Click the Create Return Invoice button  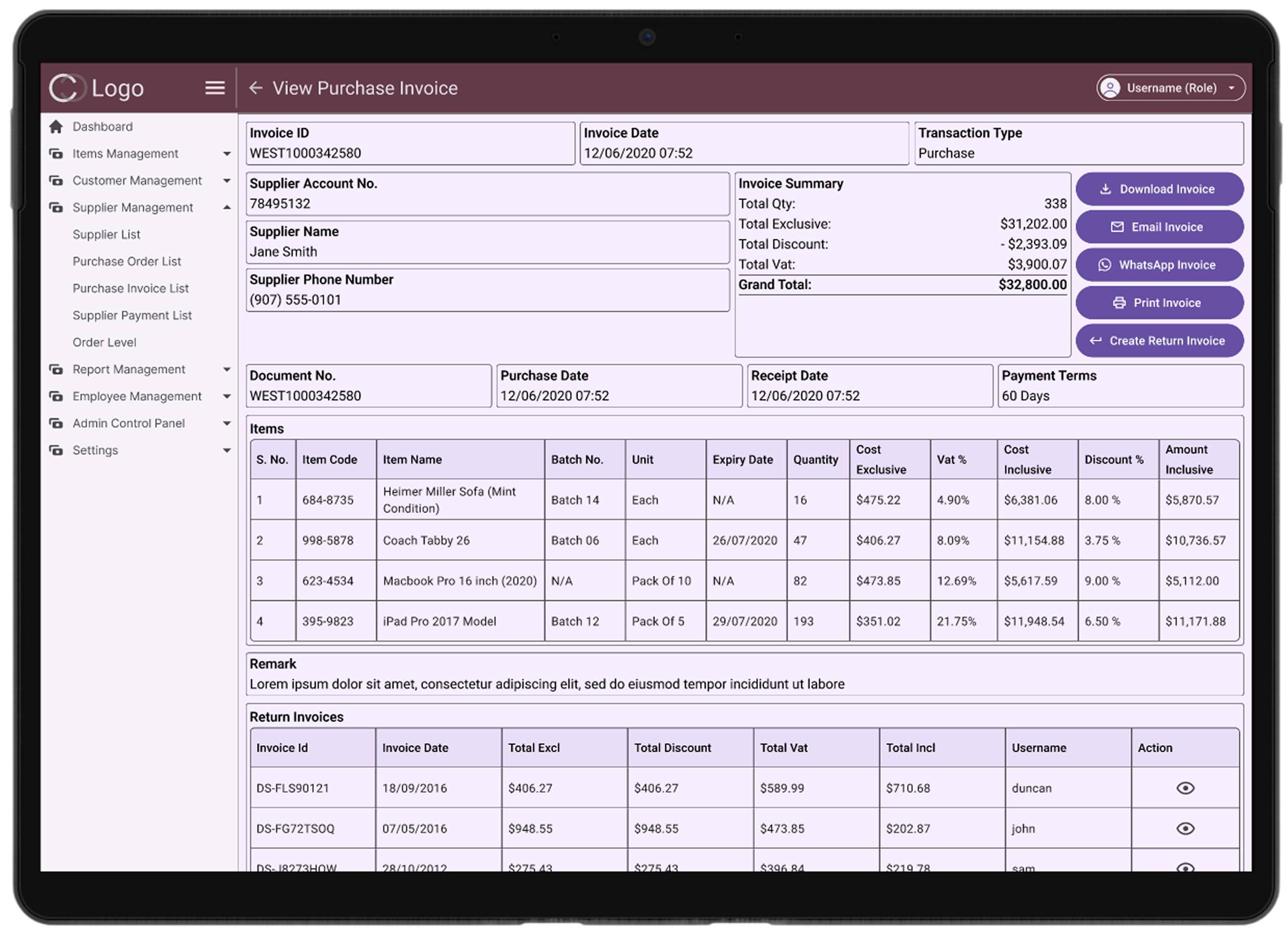(1159, 341)
